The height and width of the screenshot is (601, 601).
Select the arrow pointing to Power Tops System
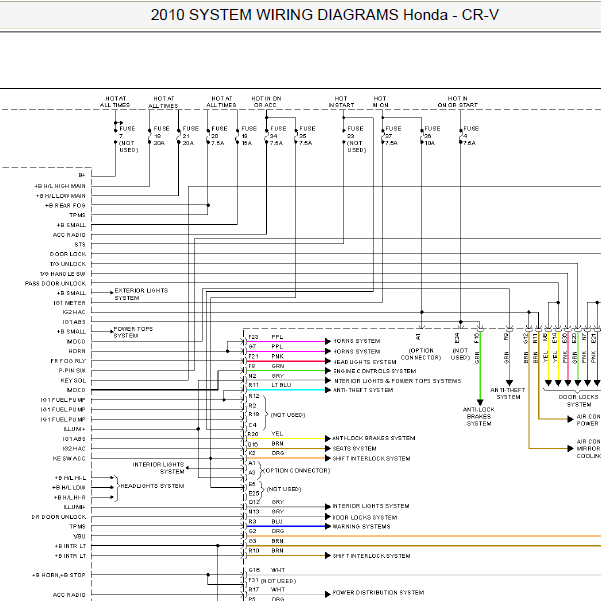click(x=112, y=332)
